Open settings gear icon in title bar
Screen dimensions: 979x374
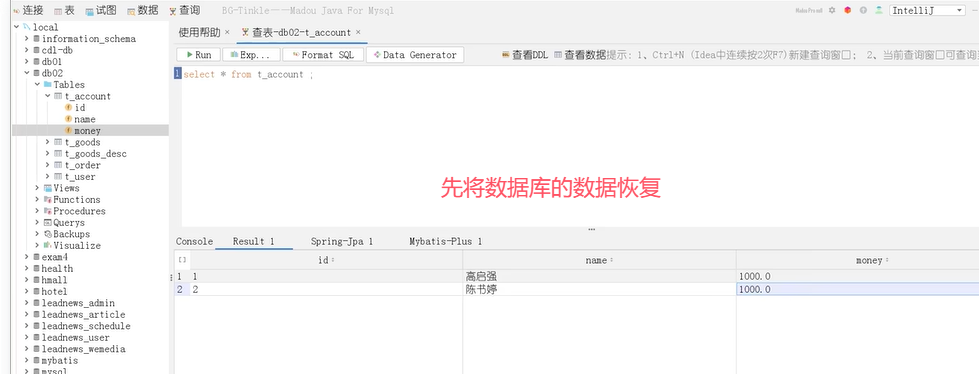(x=832, y=11)
